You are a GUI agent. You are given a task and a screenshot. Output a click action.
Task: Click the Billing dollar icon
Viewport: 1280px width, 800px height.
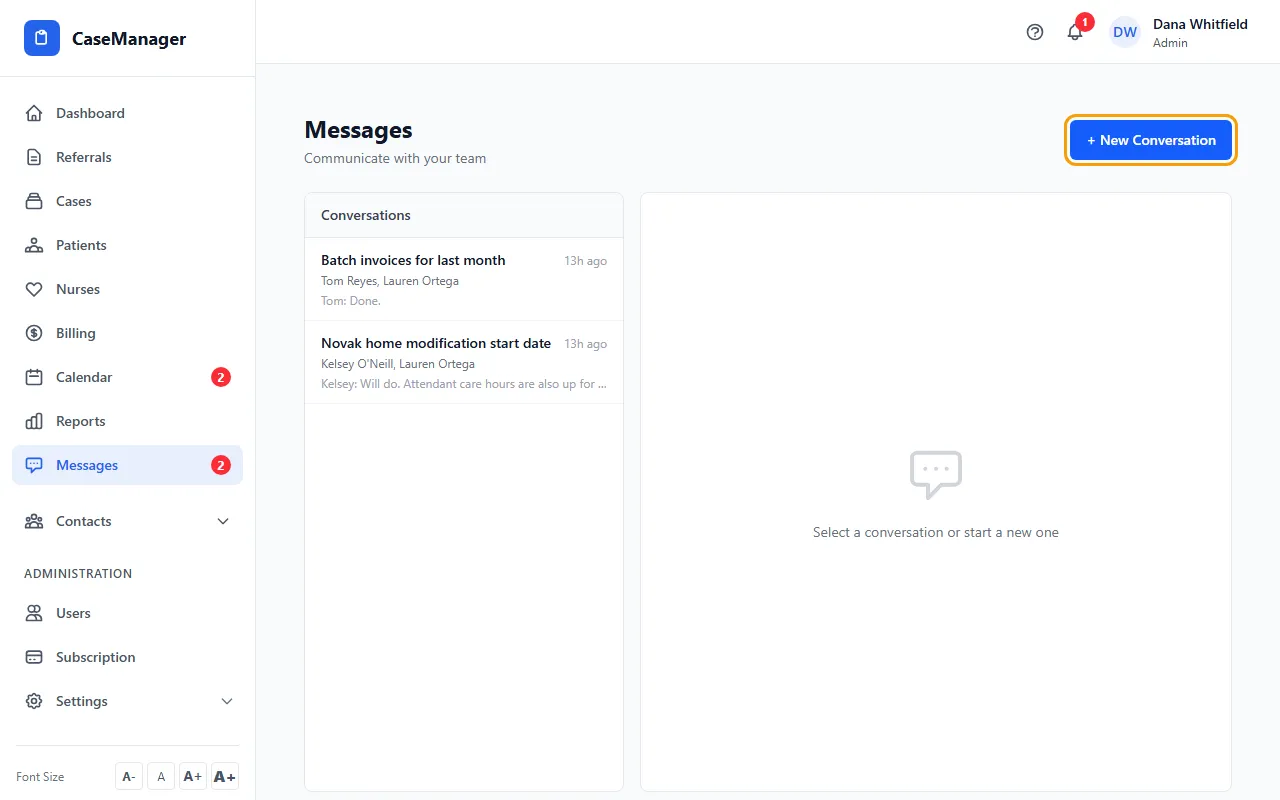34,333
